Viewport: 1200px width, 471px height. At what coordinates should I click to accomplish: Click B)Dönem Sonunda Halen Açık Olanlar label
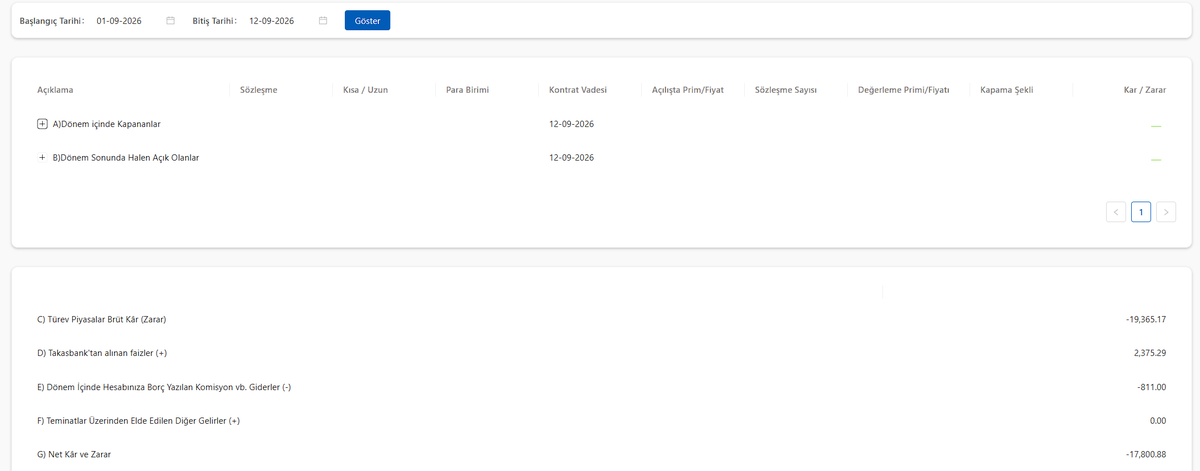pos(126,158)
